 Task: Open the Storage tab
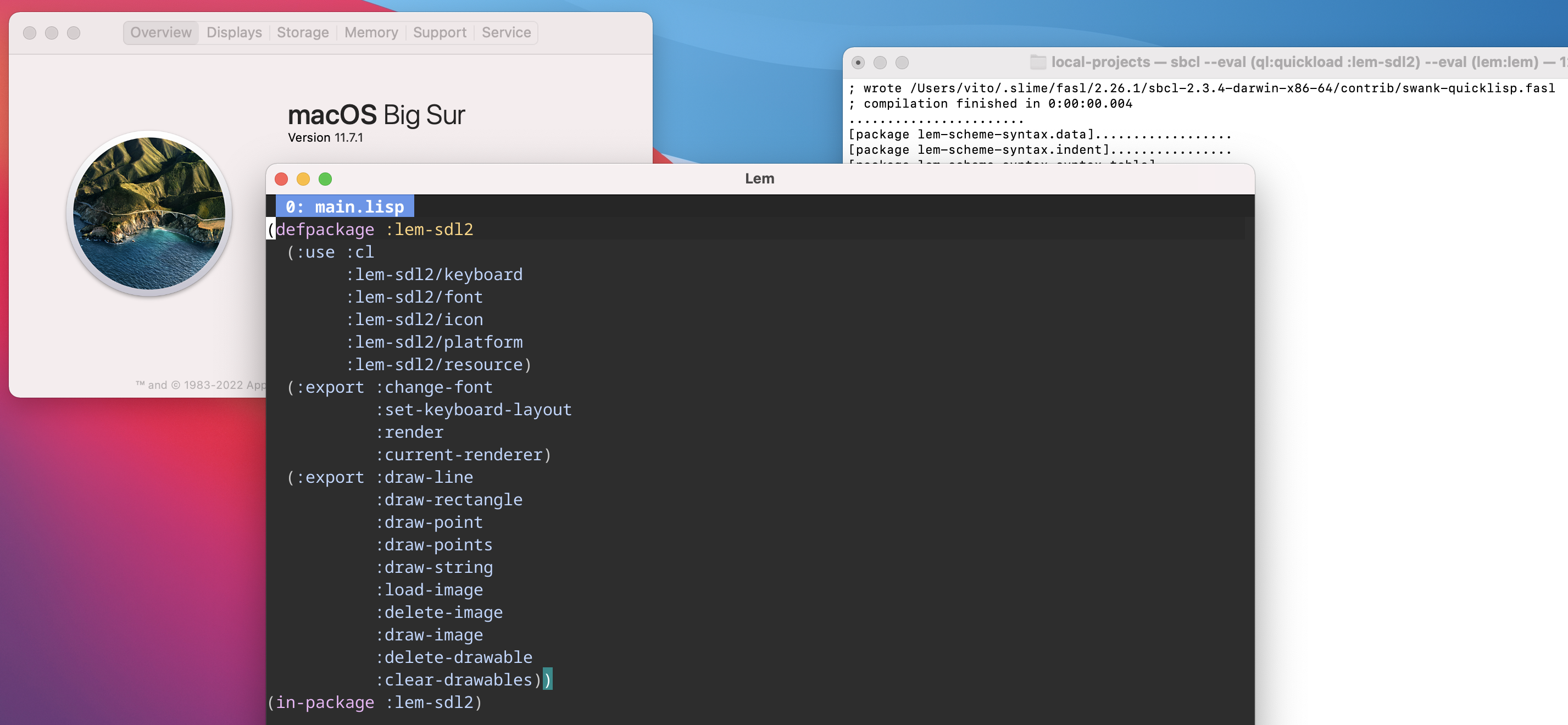[303, 32]
